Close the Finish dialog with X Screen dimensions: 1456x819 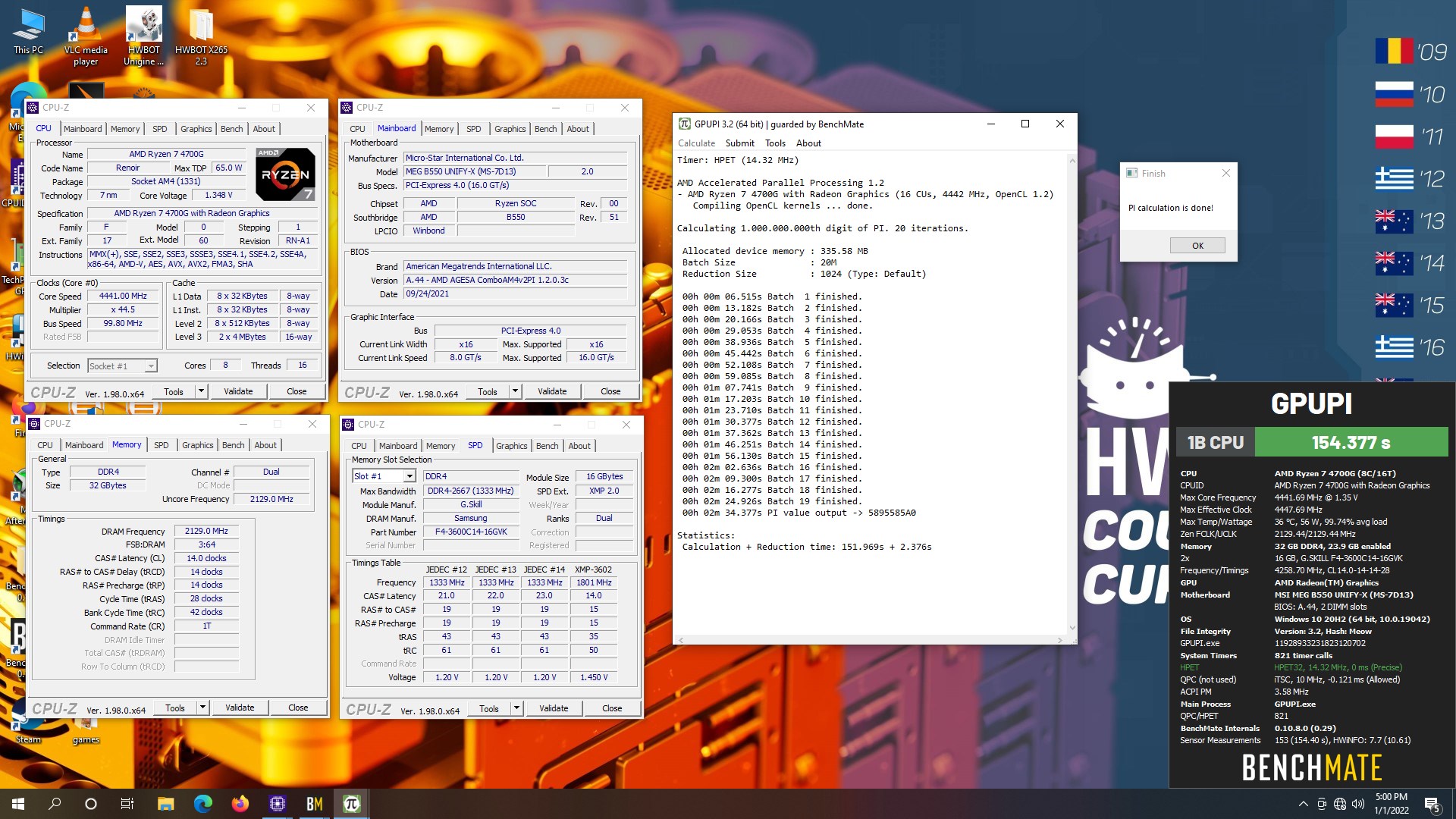pyautogui.click(x=1226, y=173)
